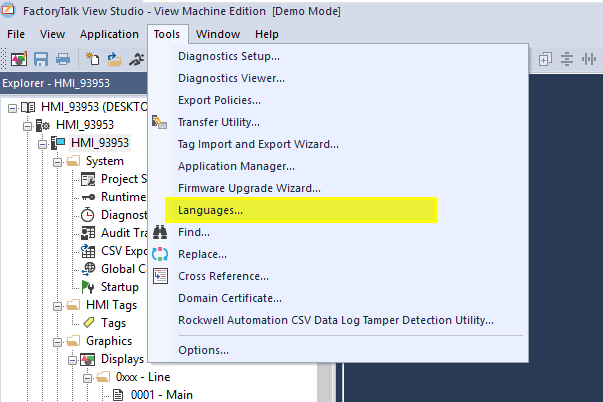Open the Window menu
The height and width of the screenshot is (402, 603).
[x=218, y=34]
